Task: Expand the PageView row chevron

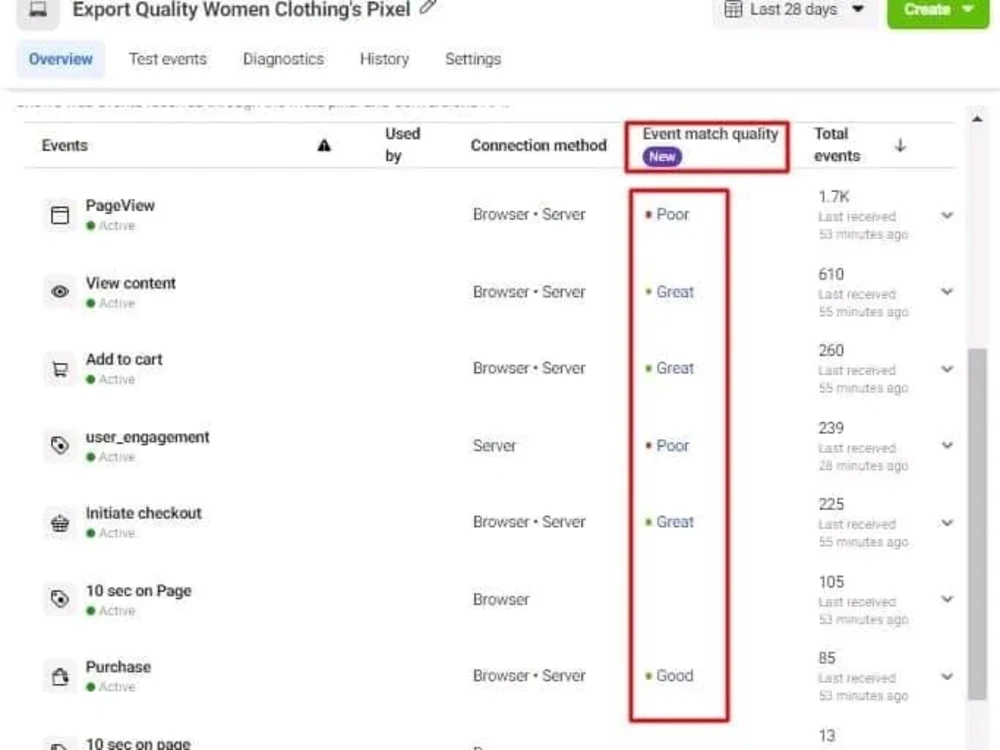Action: (947, 216)
